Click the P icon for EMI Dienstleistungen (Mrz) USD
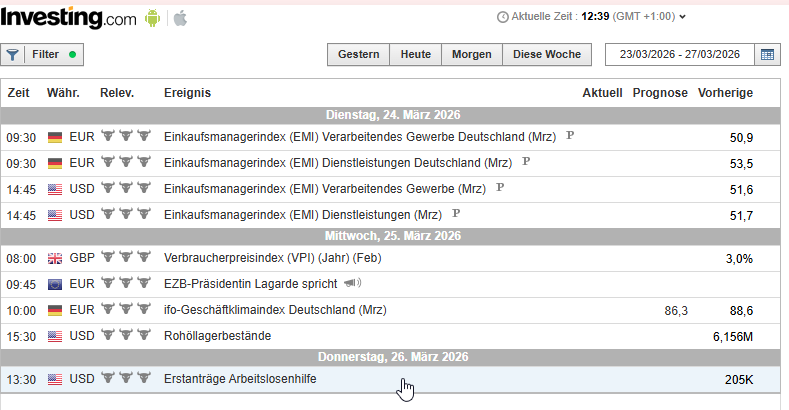789x410 pixels. [x=456, y=213]
